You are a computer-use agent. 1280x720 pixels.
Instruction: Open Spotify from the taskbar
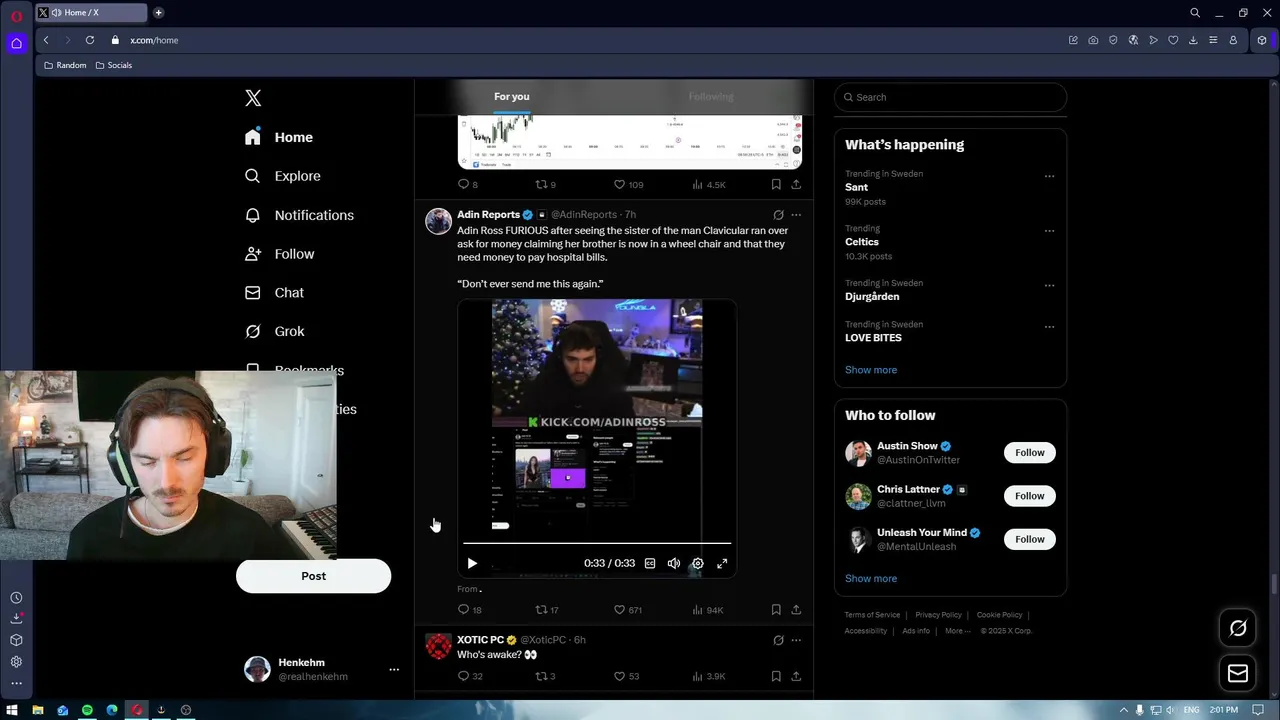(87, 710)
